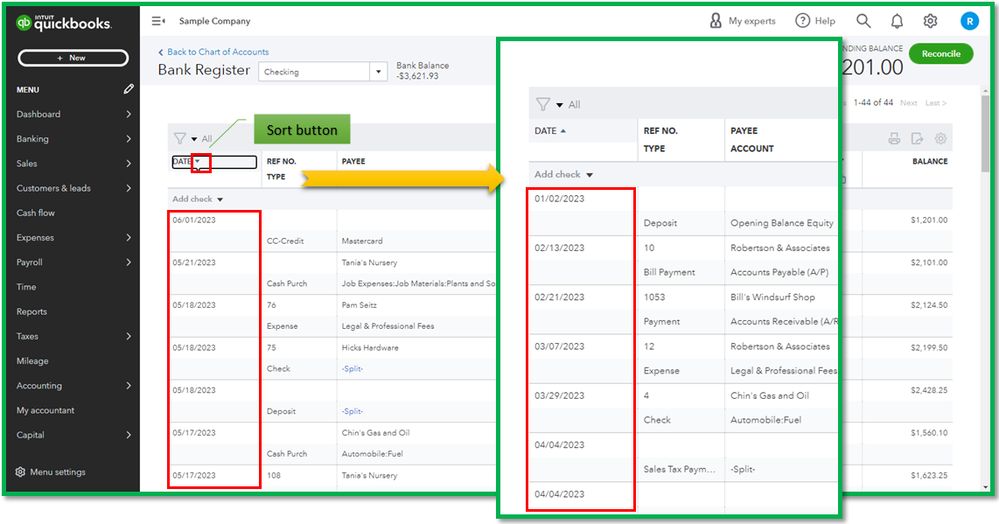Select the Pam Seitz payee row
Screen dimensions: 999x524
pos(359,305)
